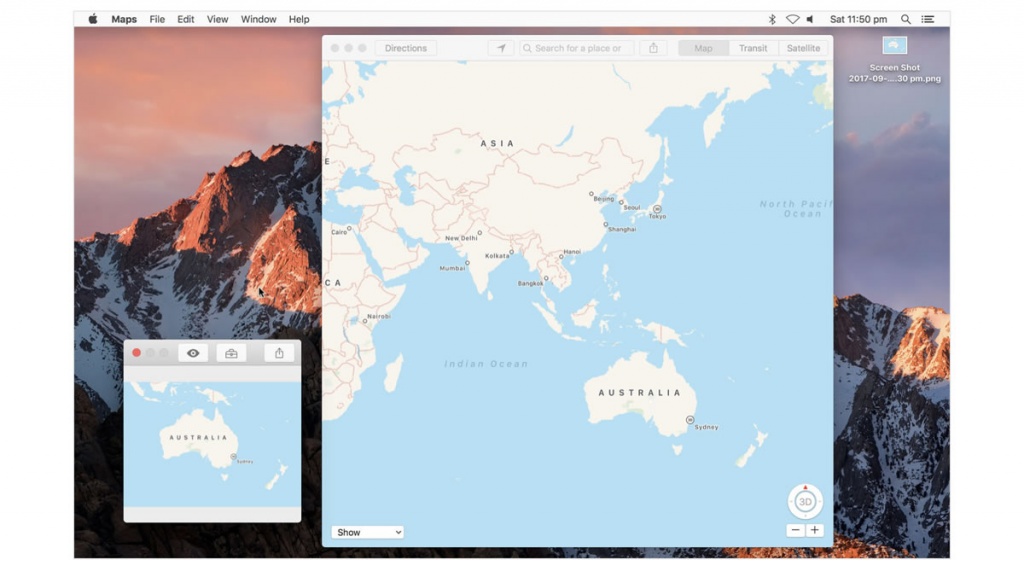This screenshot has width=1024, height=577.
Task: Switch to the Map view tab
Action: [703, 48]
